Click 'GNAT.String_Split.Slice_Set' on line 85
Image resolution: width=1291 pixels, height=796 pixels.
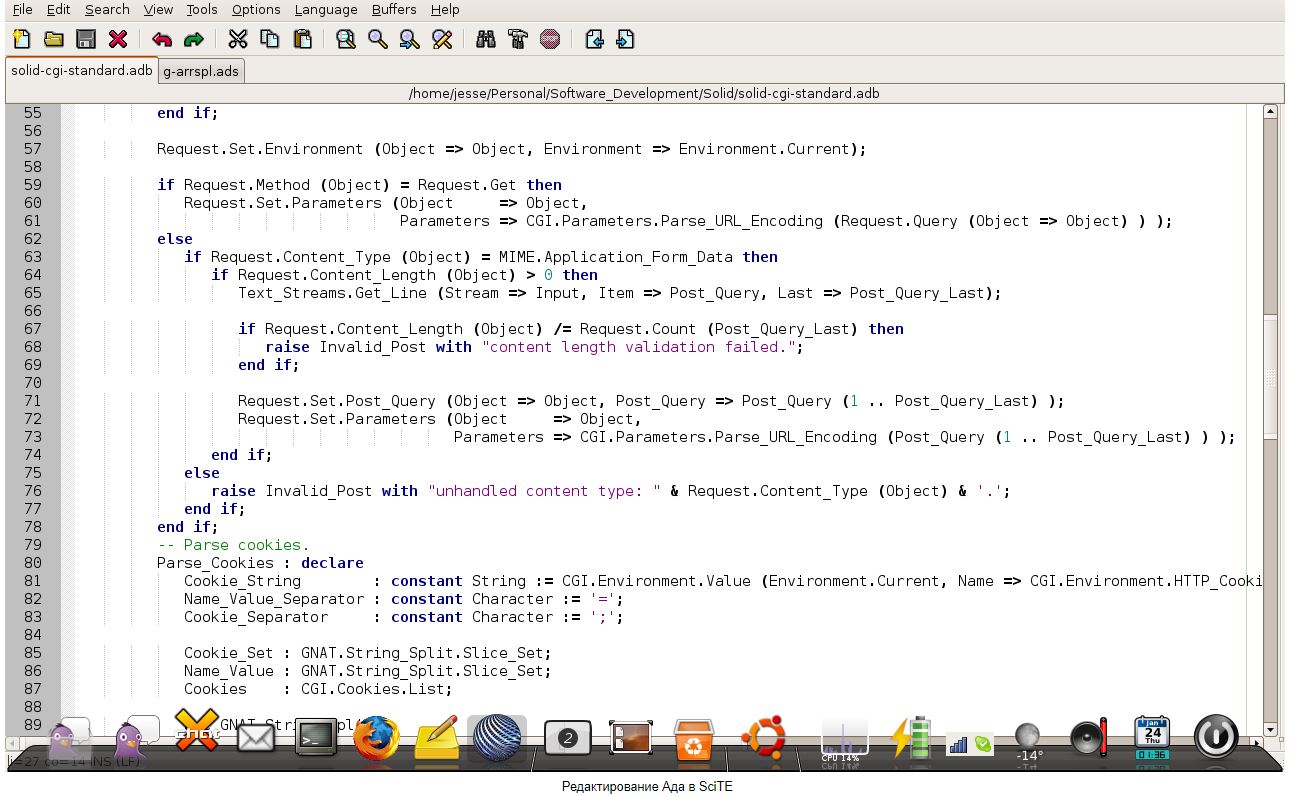[x=422, y=653]
